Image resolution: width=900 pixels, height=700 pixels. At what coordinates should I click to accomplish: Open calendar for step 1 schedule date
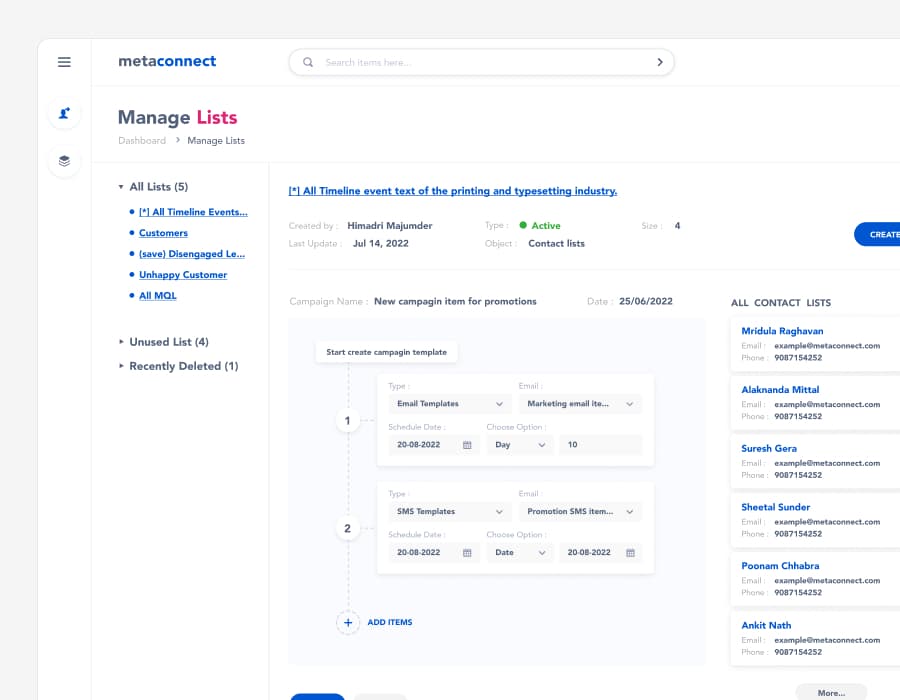coord(467,445)
